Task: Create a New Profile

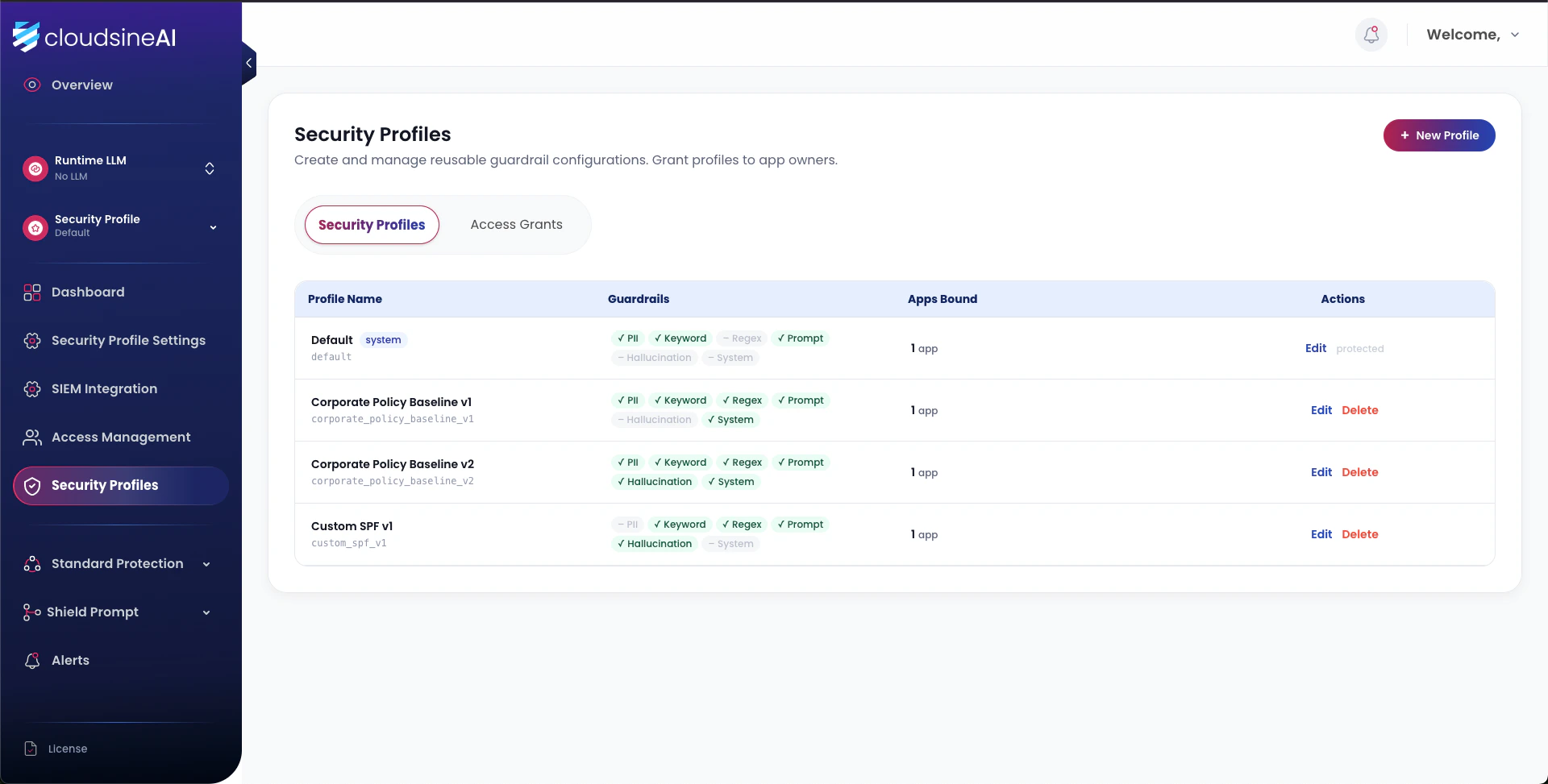Action: (x=1439, y=135)
